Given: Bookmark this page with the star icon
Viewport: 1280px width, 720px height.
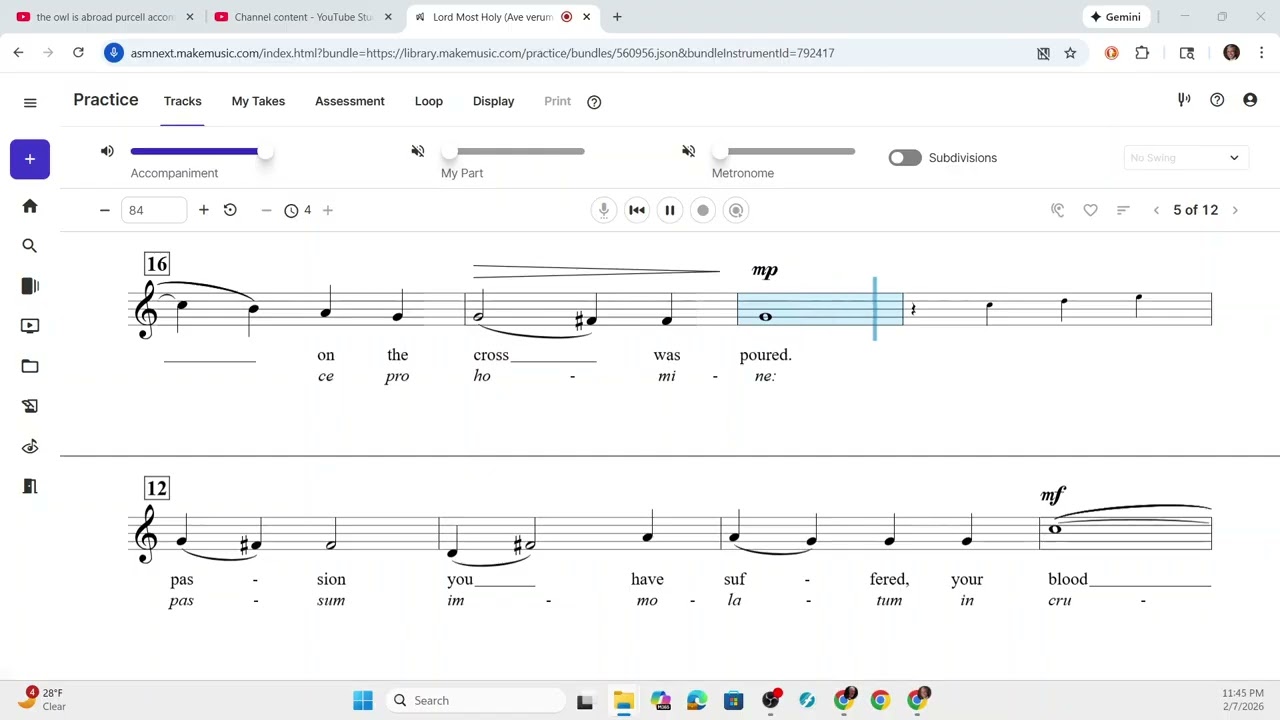Looking at the screenshot, I should click(x=1070, y=53).
